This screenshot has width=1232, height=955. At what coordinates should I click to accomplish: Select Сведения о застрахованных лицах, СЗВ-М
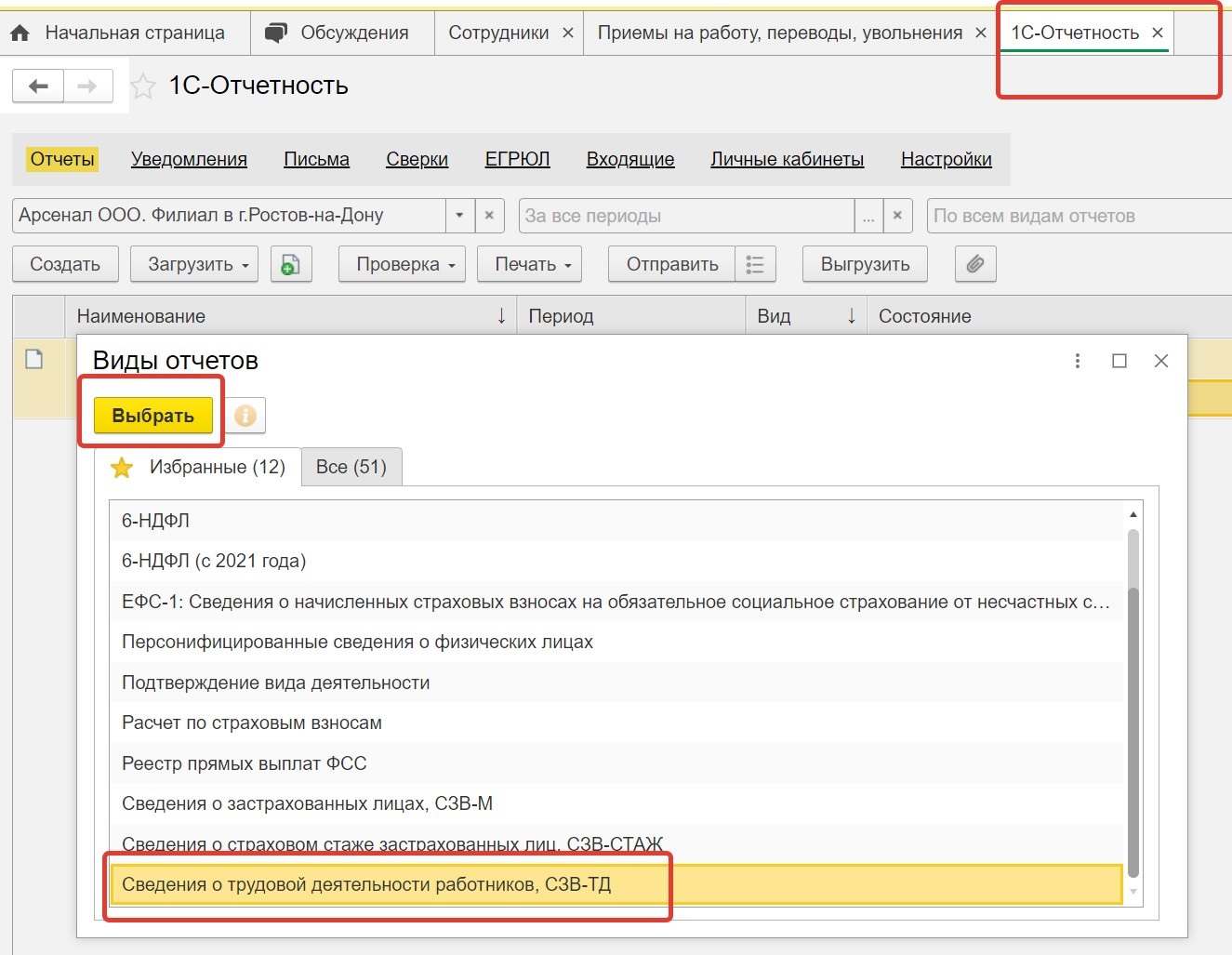[616, 803]
